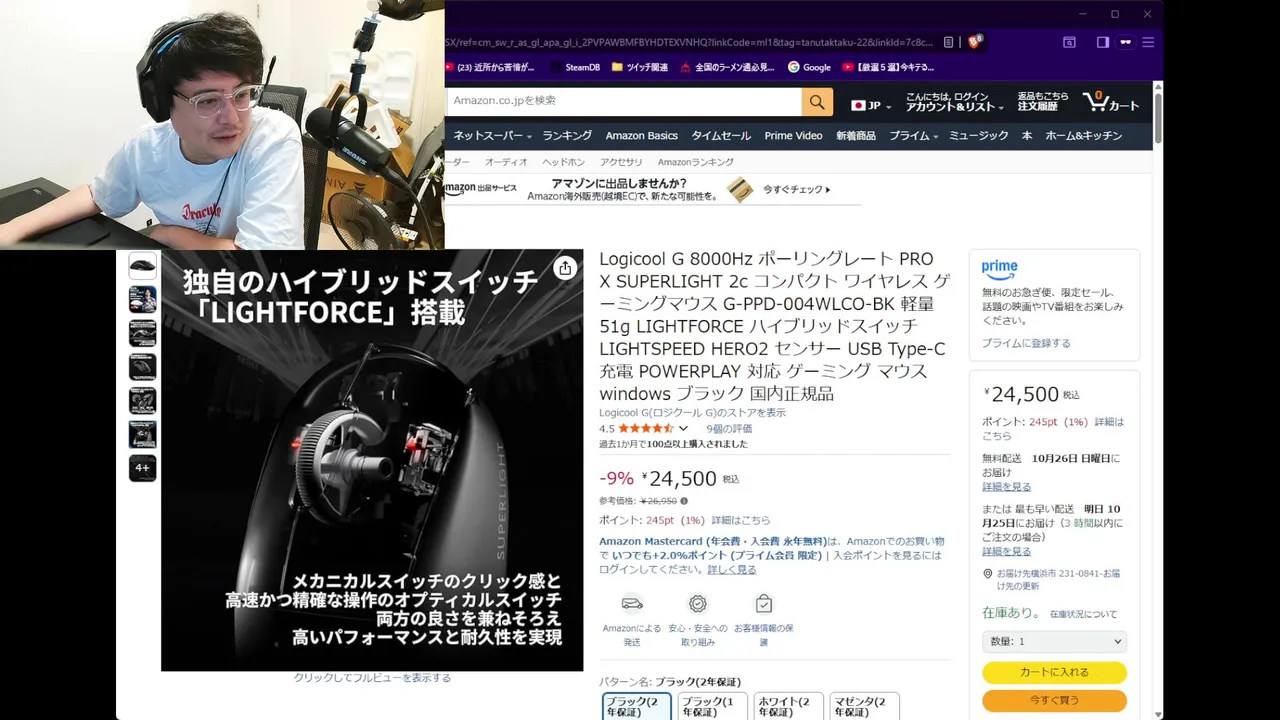The height and width of the screenshot is (720, 1280).
Task: Click the Amazon shipping truck icon
Action: coord(632,603)
